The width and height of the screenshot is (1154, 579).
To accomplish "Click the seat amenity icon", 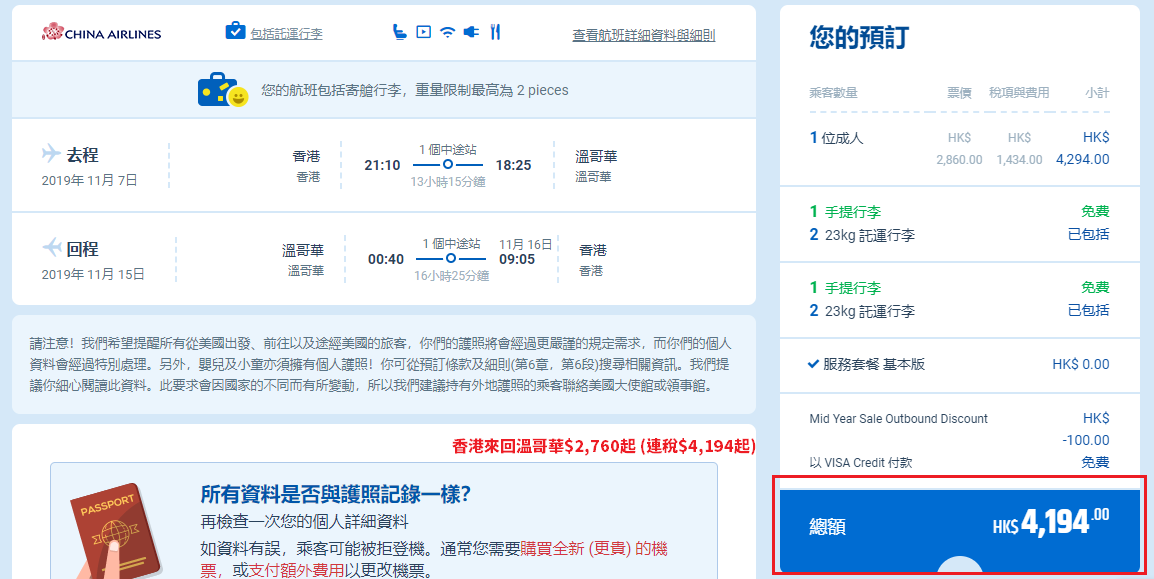I will pos(400,32).
